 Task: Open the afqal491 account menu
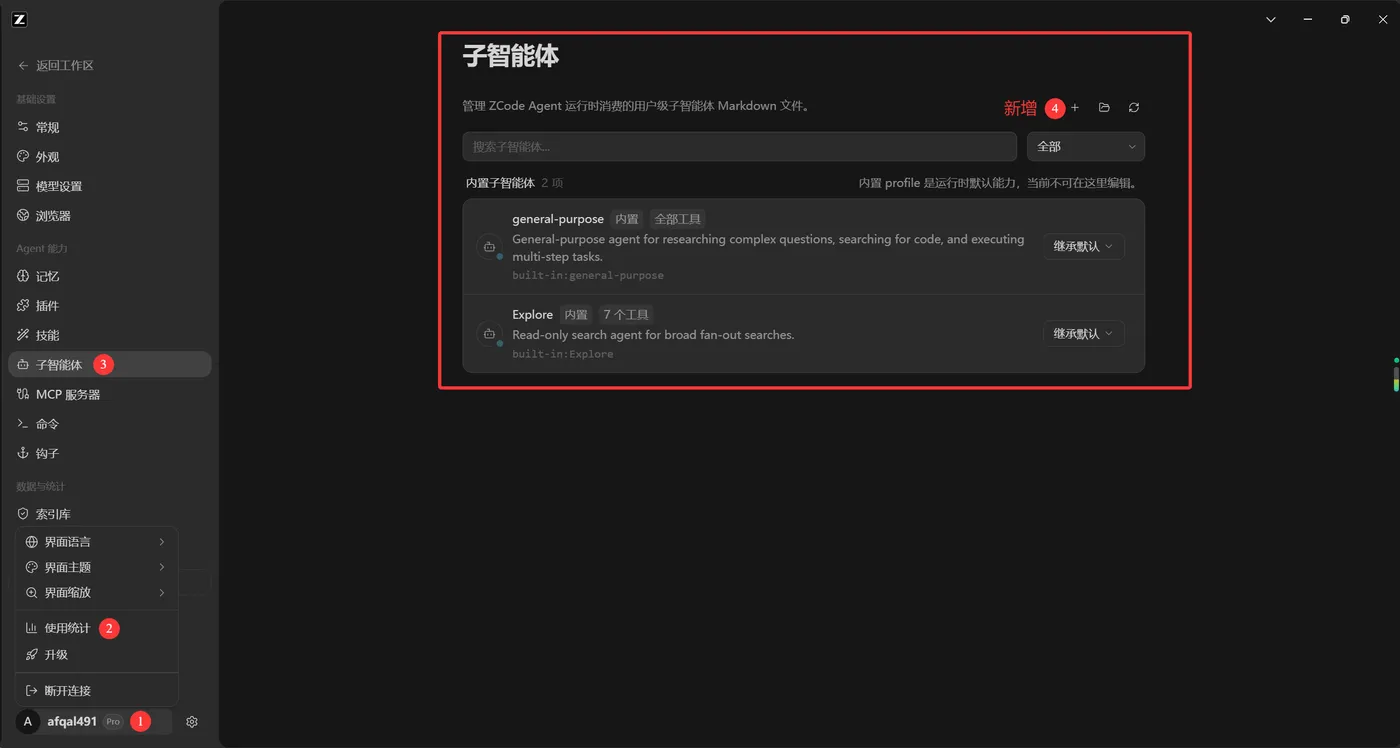(x=93, y=722)
